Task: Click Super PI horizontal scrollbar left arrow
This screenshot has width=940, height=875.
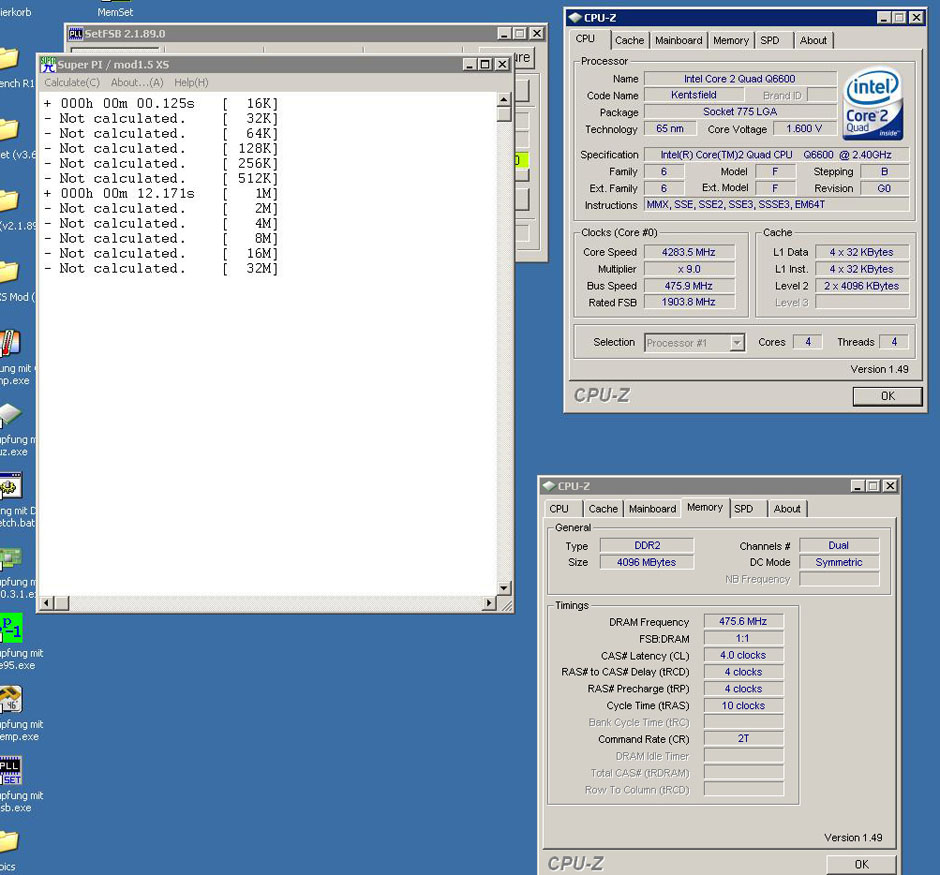Action: [46, 603]
